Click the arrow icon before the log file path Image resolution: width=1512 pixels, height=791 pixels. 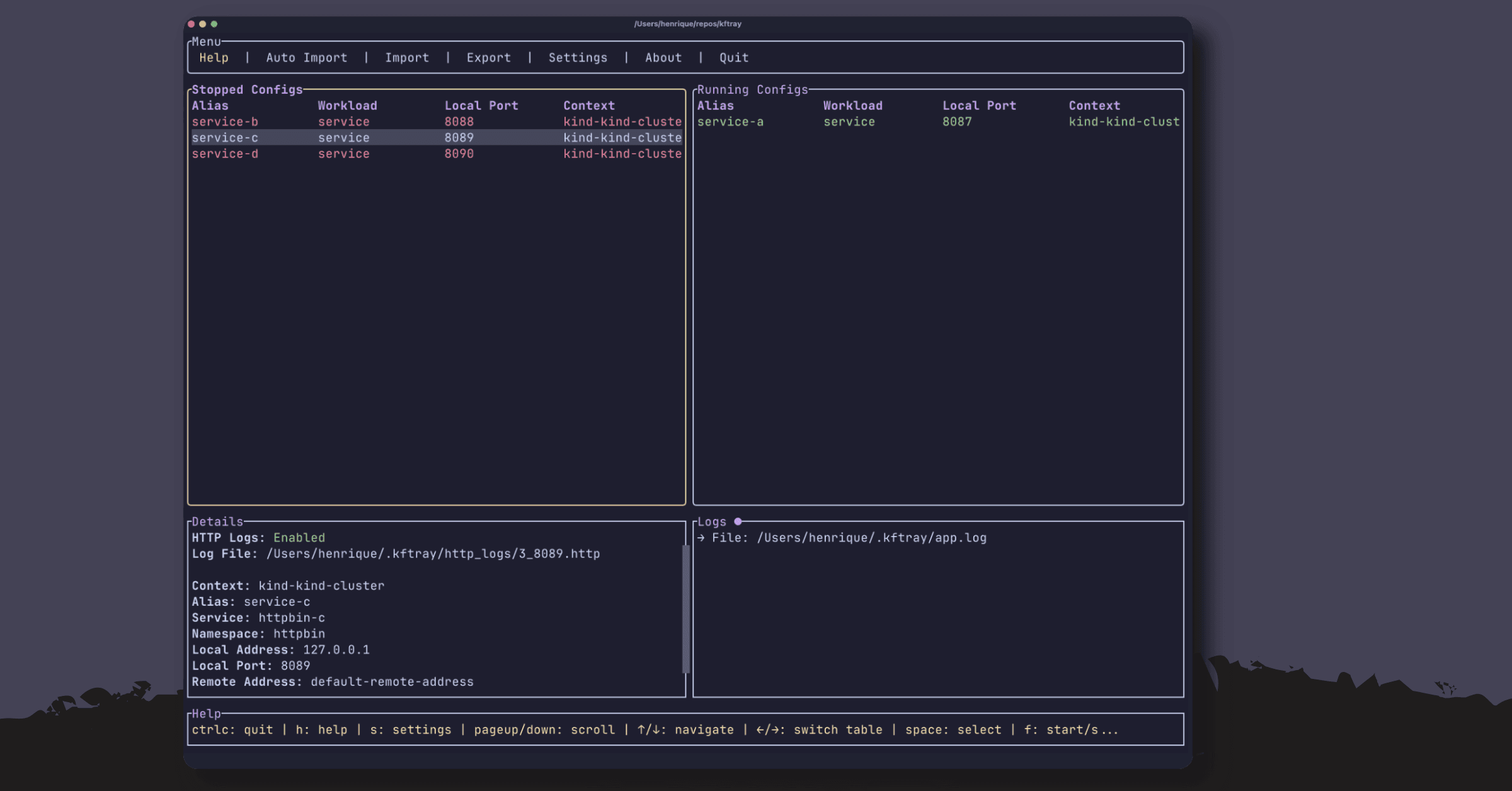(701, 538)
